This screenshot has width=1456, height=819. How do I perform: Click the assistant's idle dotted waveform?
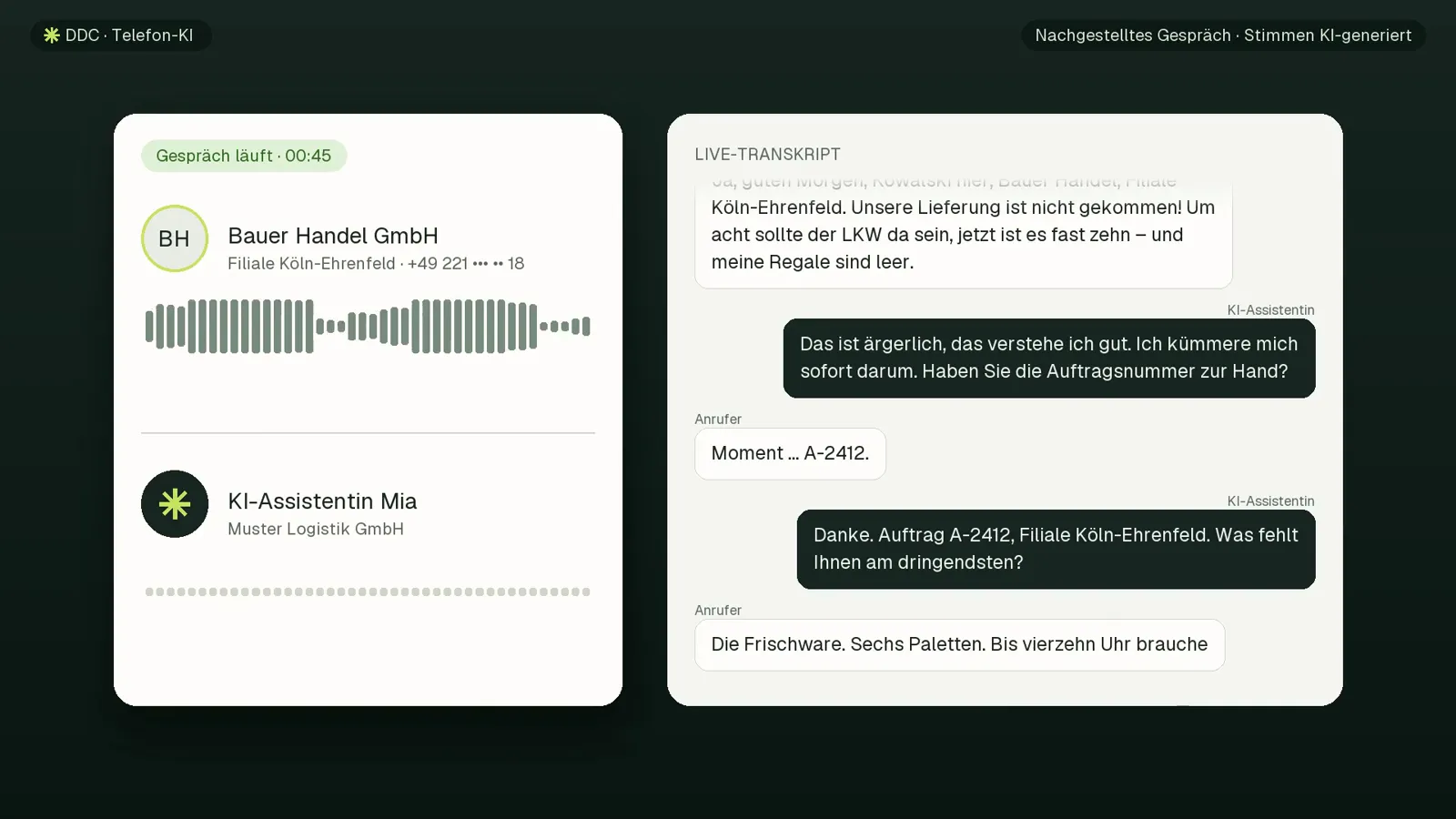point(368,591)
